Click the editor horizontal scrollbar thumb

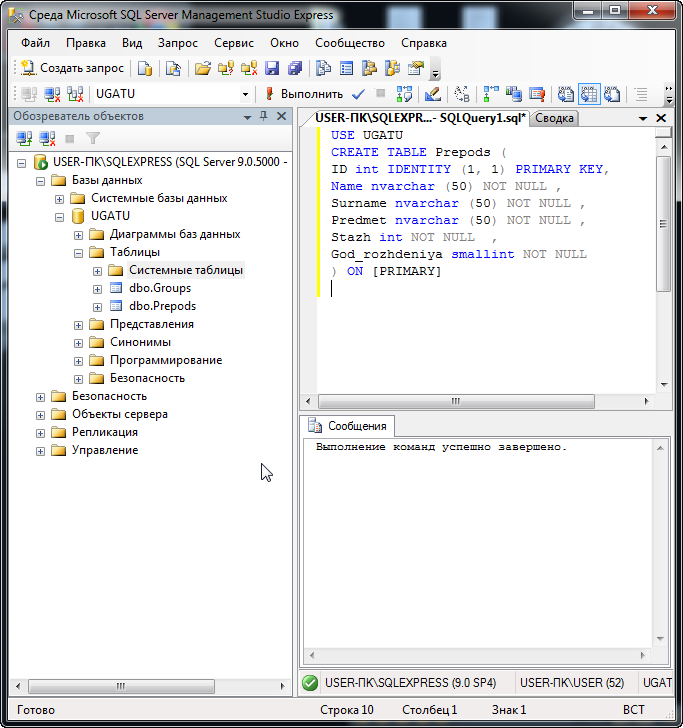456,401
